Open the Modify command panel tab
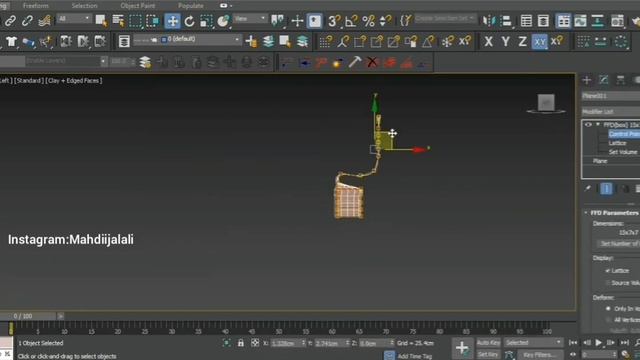 (604, 80)
